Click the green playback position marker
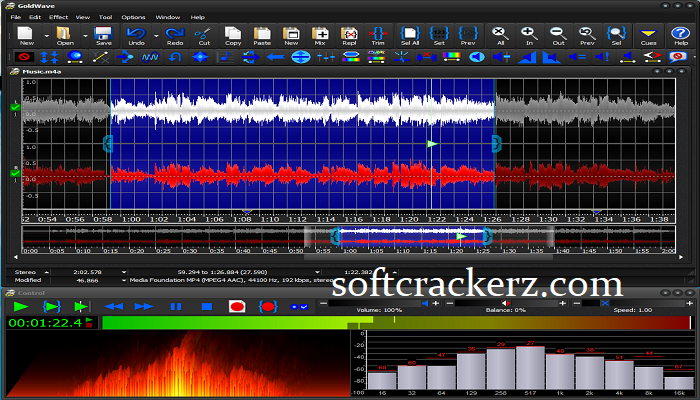This screenshot has width=700, height=400. coord(432,144)
